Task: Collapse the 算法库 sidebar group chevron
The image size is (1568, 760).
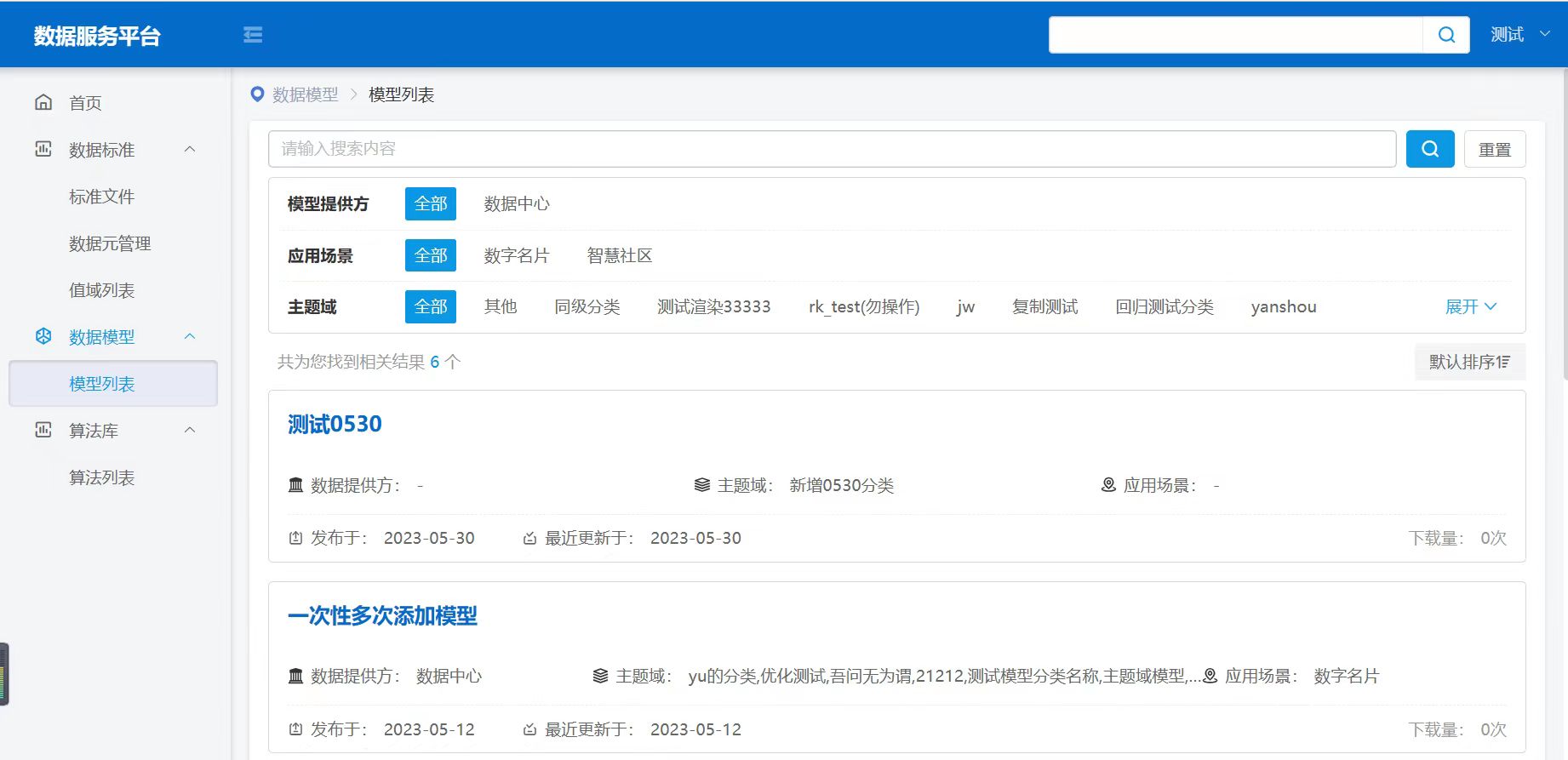Action: point(190,431)
